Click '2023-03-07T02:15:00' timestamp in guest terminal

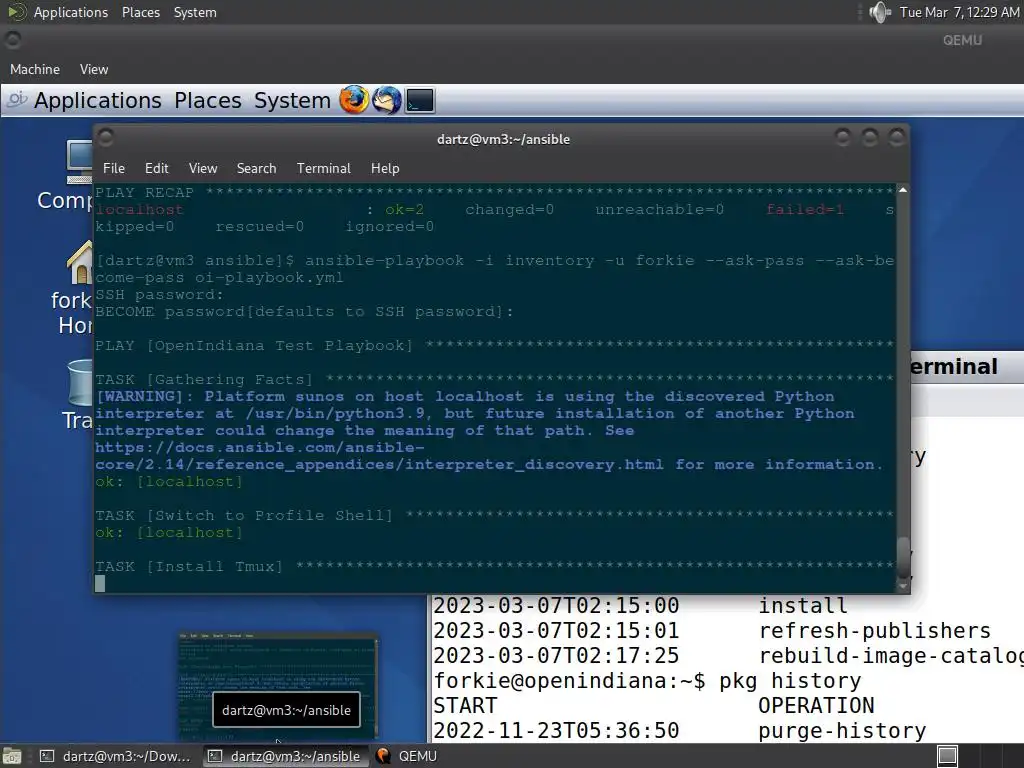[x=556, y=606]
